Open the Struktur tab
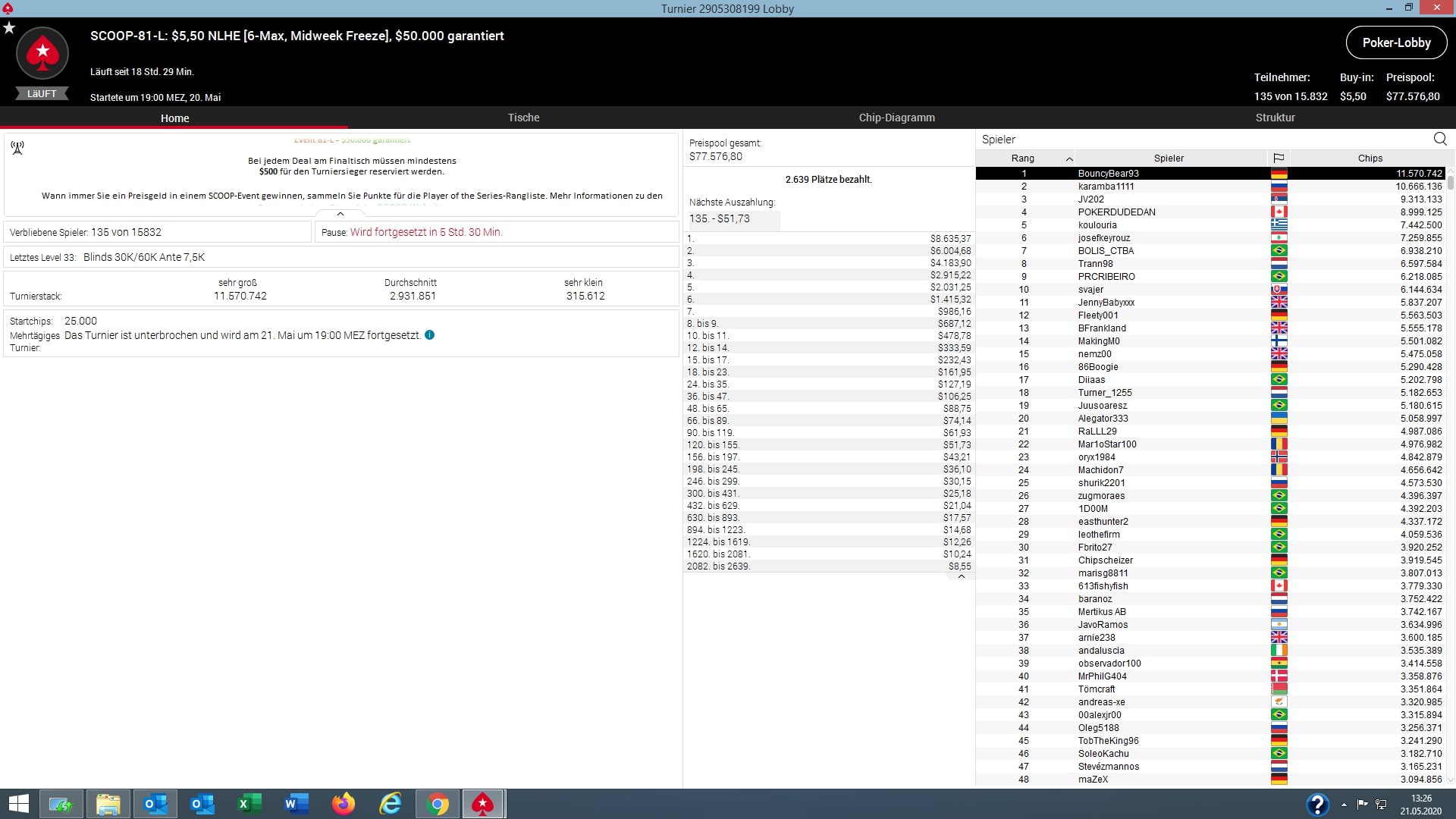1456x819 pixels. pyautogui.click(x=1275, y=118)
